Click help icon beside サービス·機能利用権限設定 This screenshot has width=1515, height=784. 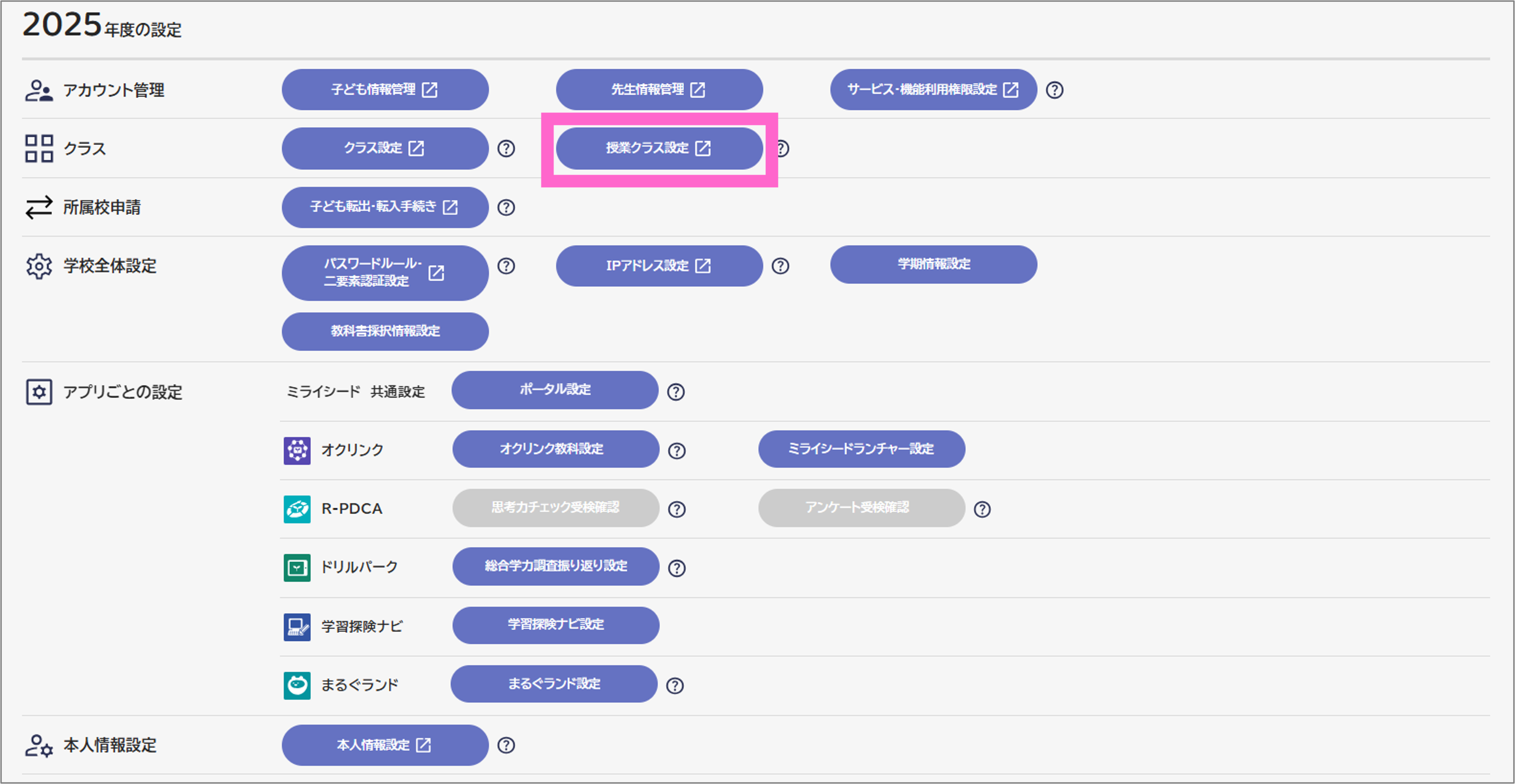point(1054,90)
